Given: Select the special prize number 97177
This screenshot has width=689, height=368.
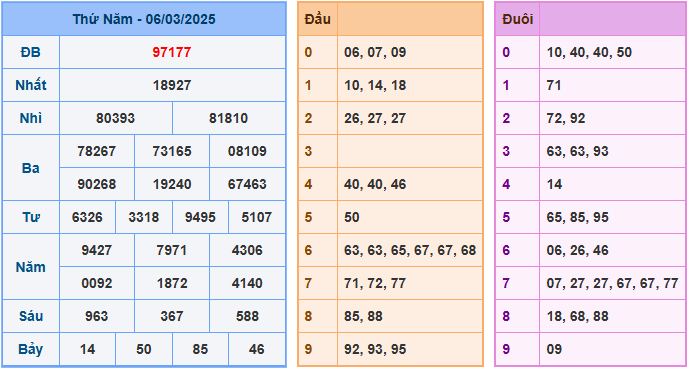Looking at the screenshot, I should coord(172,52).
